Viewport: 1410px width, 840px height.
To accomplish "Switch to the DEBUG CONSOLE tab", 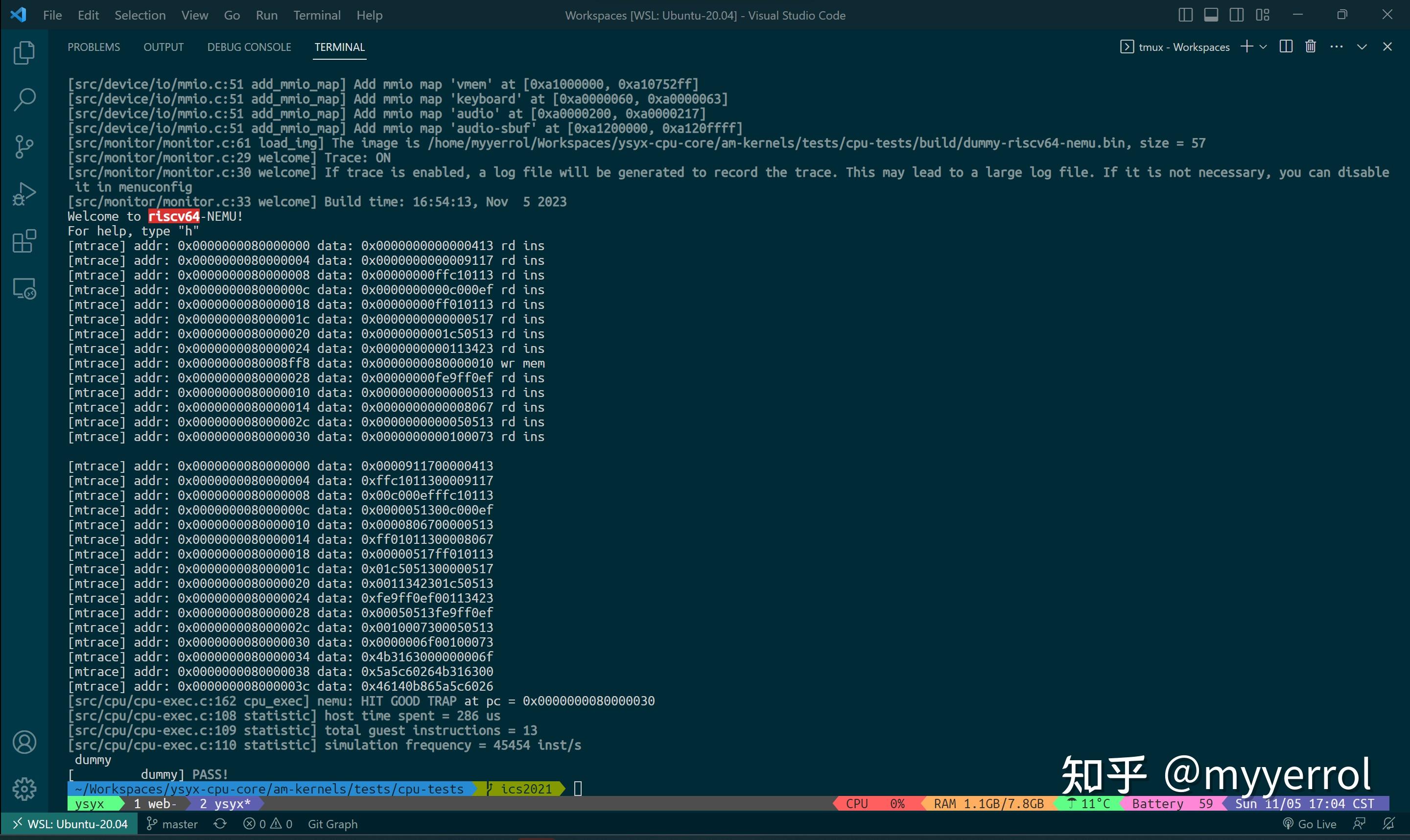I will (249, 47).
